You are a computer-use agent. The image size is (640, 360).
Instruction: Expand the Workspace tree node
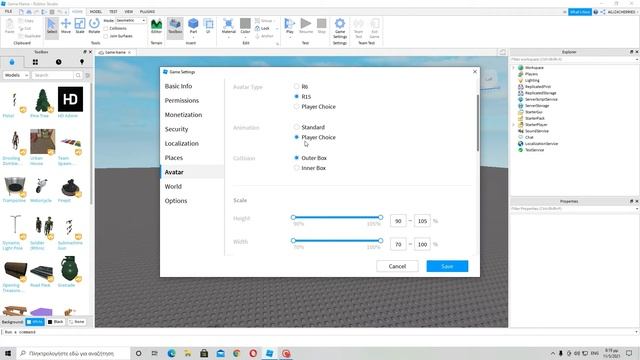514,68
